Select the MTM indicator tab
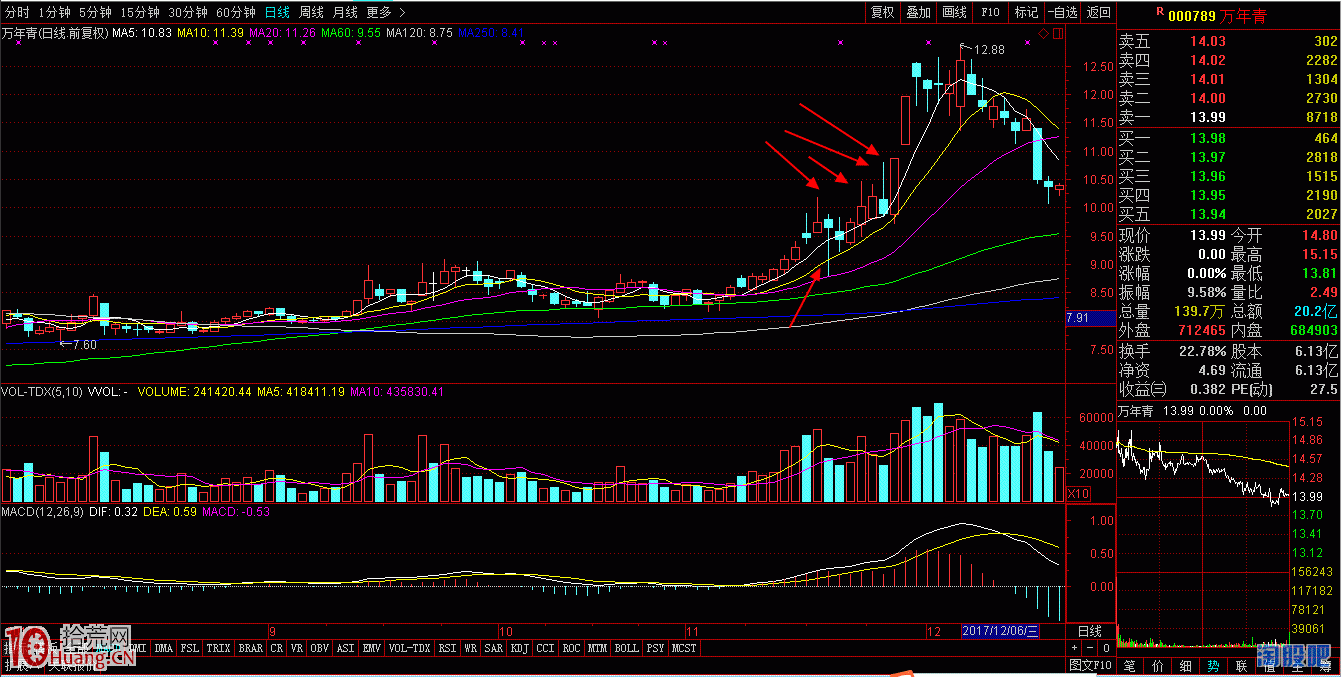The height and width of the screenshot is (677, 1342). pyautogui.click(x=598, y=648)
